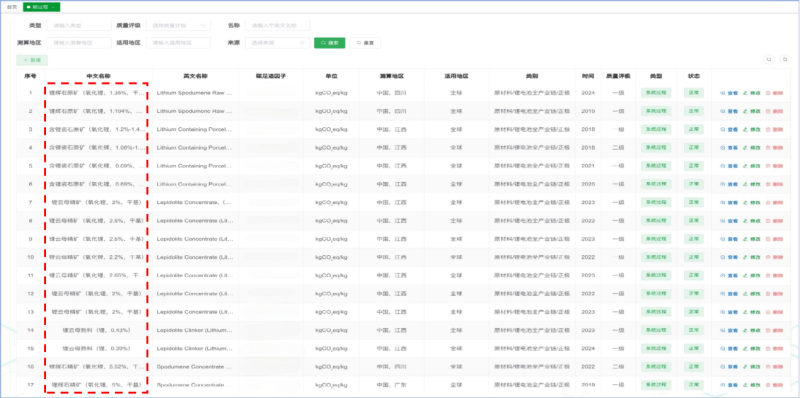Click the 二级 rating in row 16
The height and width of the screenshot is (398, 800).
click(x=618, y=367)
